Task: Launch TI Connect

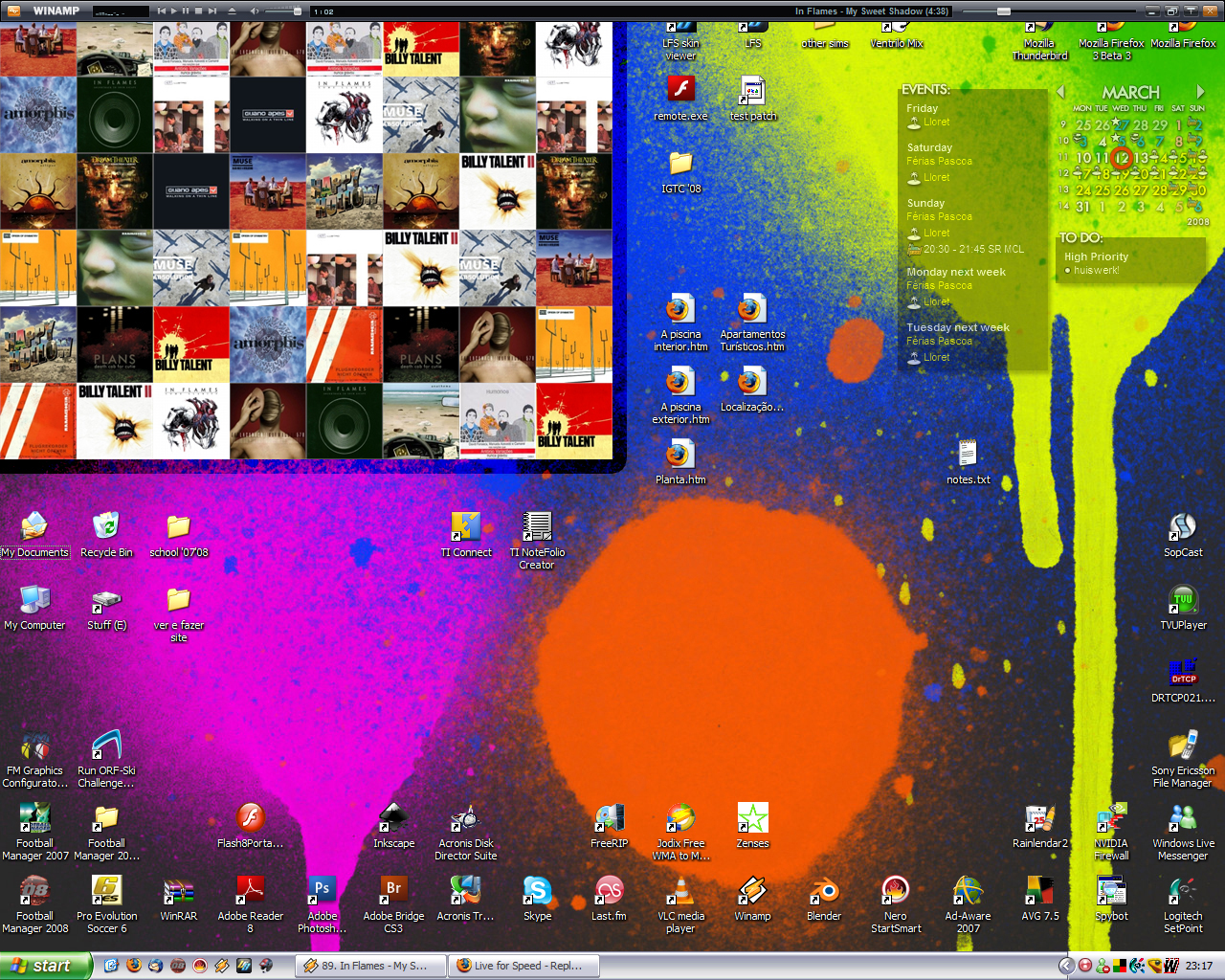Action: coord(466,535)
